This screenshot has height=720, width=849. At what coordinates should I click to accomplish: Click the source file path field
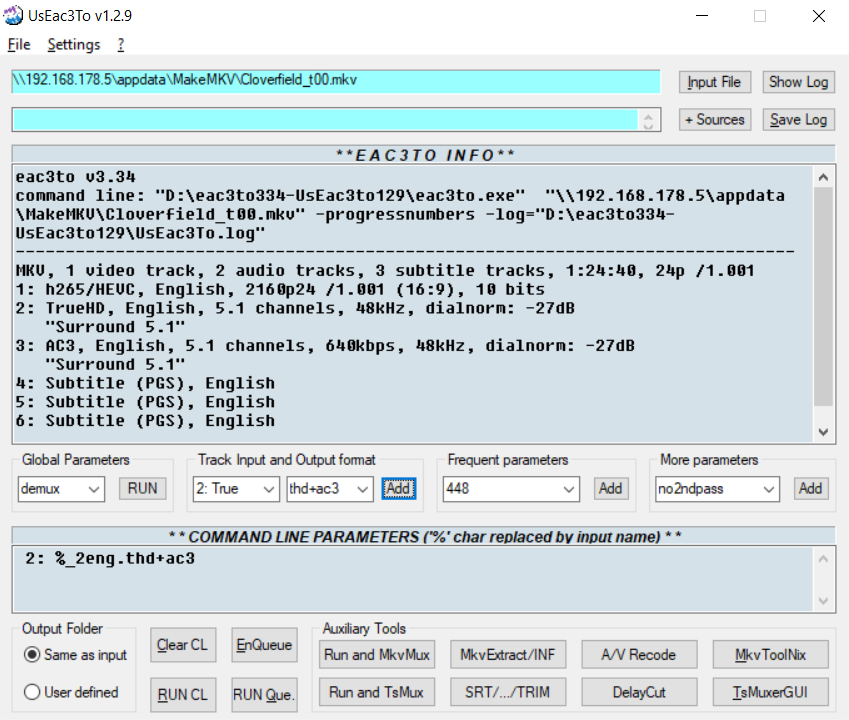click(x=335, y=82)
